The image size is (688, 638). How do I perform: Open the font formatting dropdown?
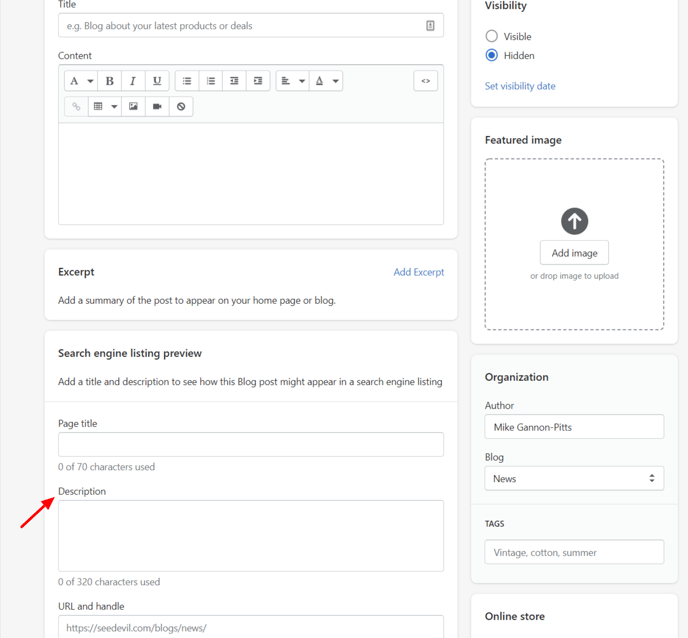pyautogui.click(x=81, y=81)
